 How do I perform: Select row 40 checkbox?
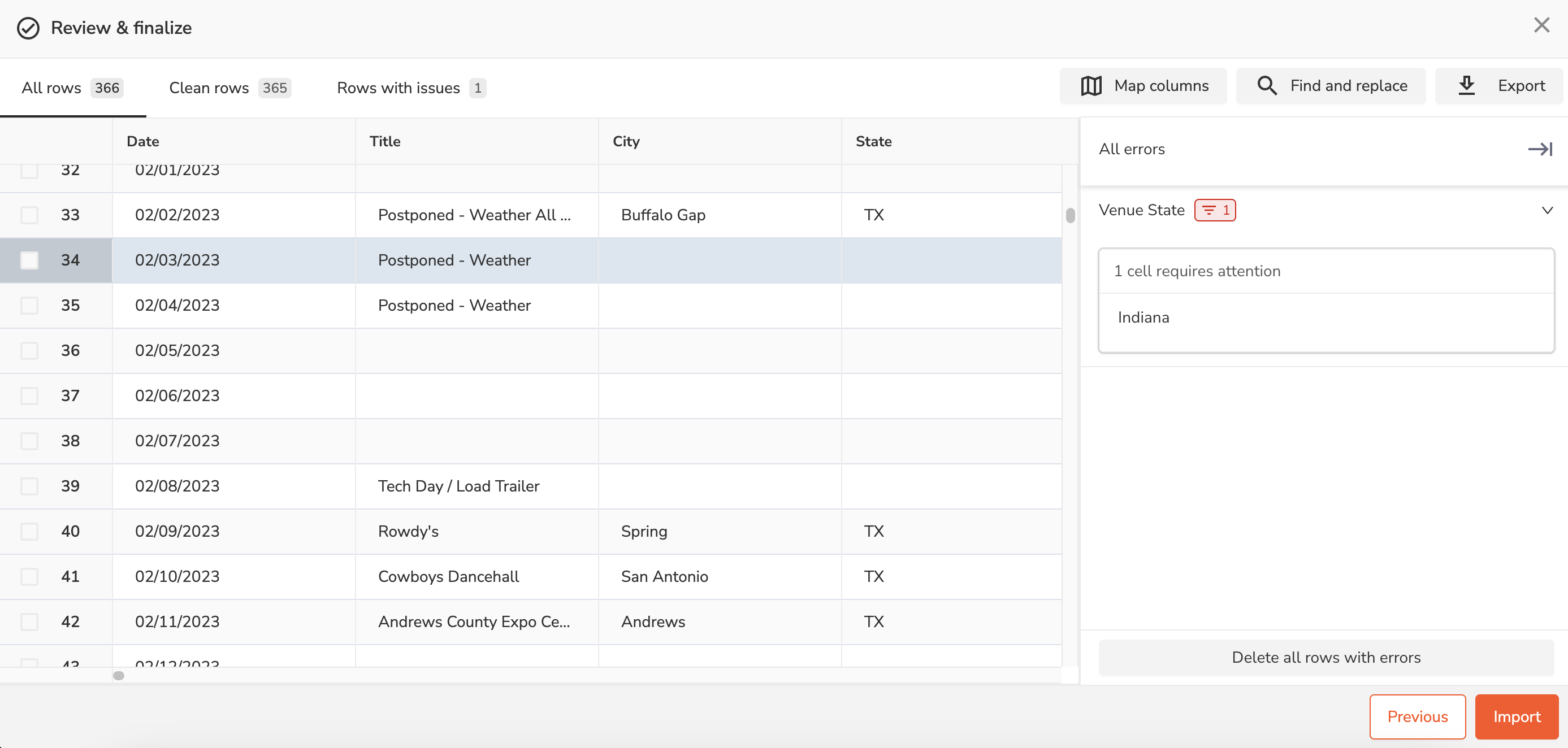tap(29, 531)
